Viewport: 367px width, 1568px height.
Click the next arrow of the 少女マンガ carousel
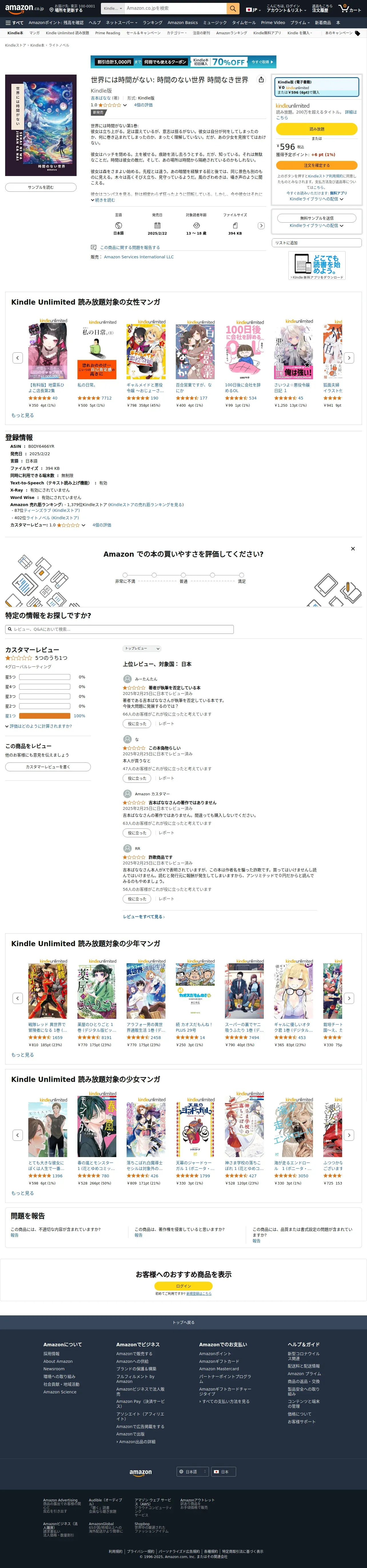pos(349,1135)
